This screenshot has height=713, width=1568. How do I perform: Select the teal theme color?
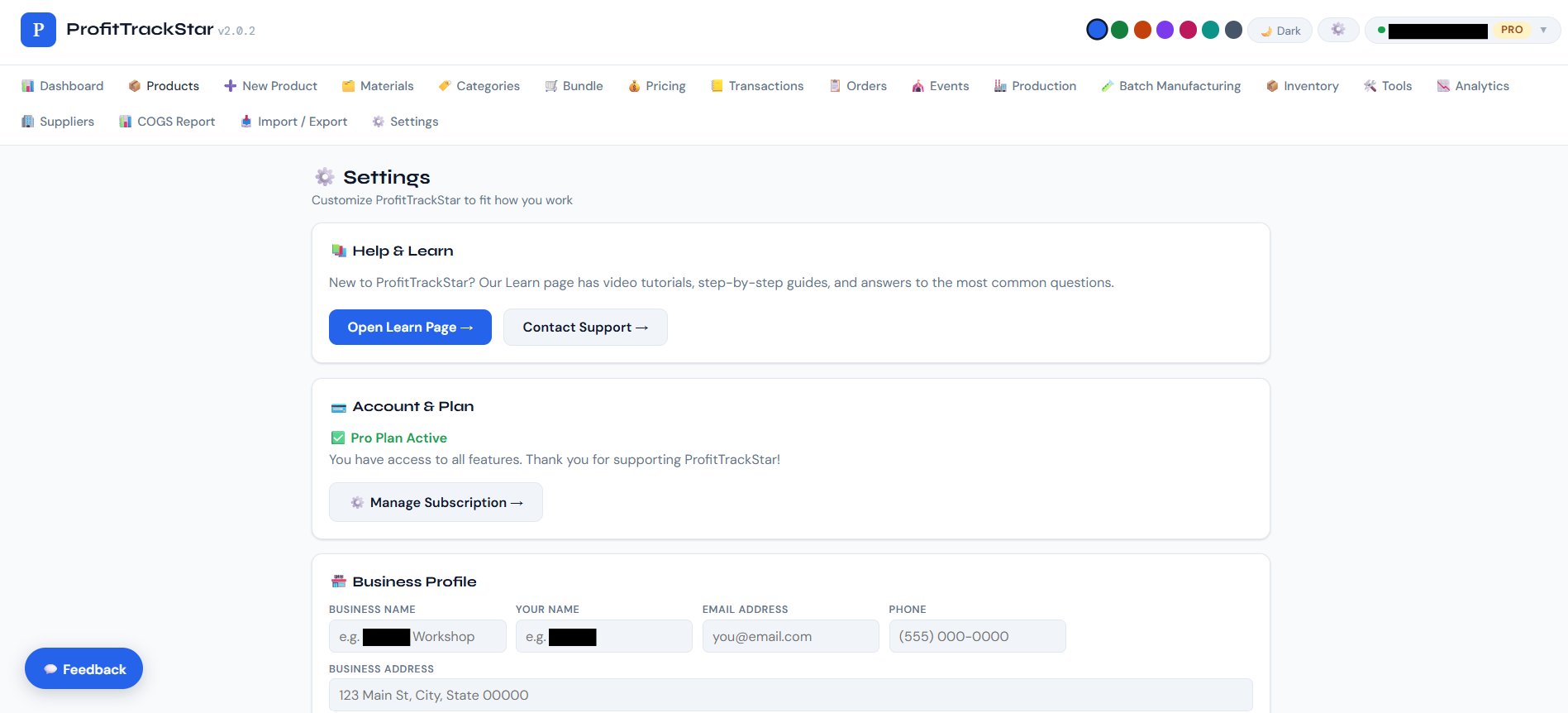pyautogui.click(x=1210, y=30)
